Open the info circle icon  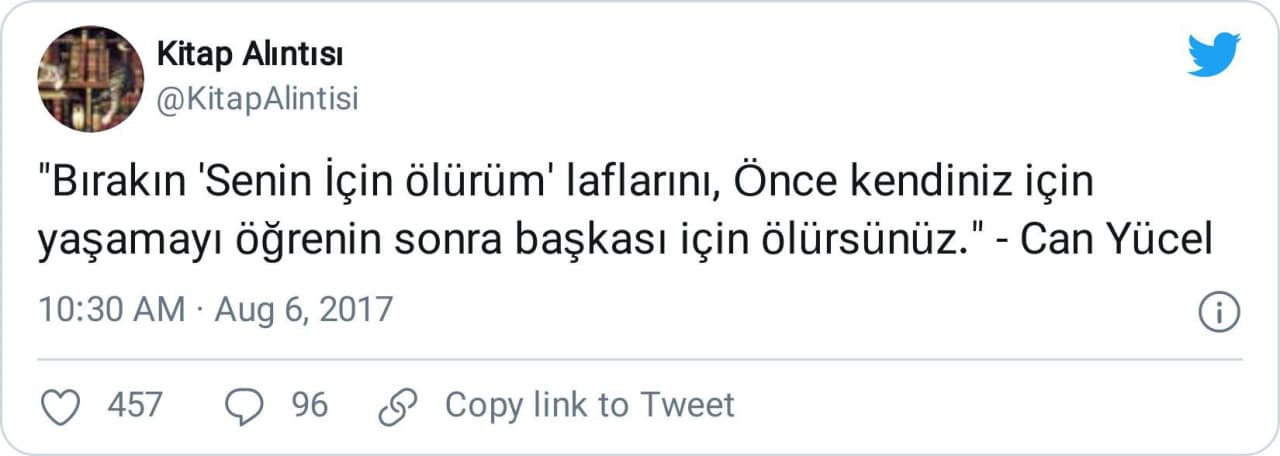[1219, 312]
